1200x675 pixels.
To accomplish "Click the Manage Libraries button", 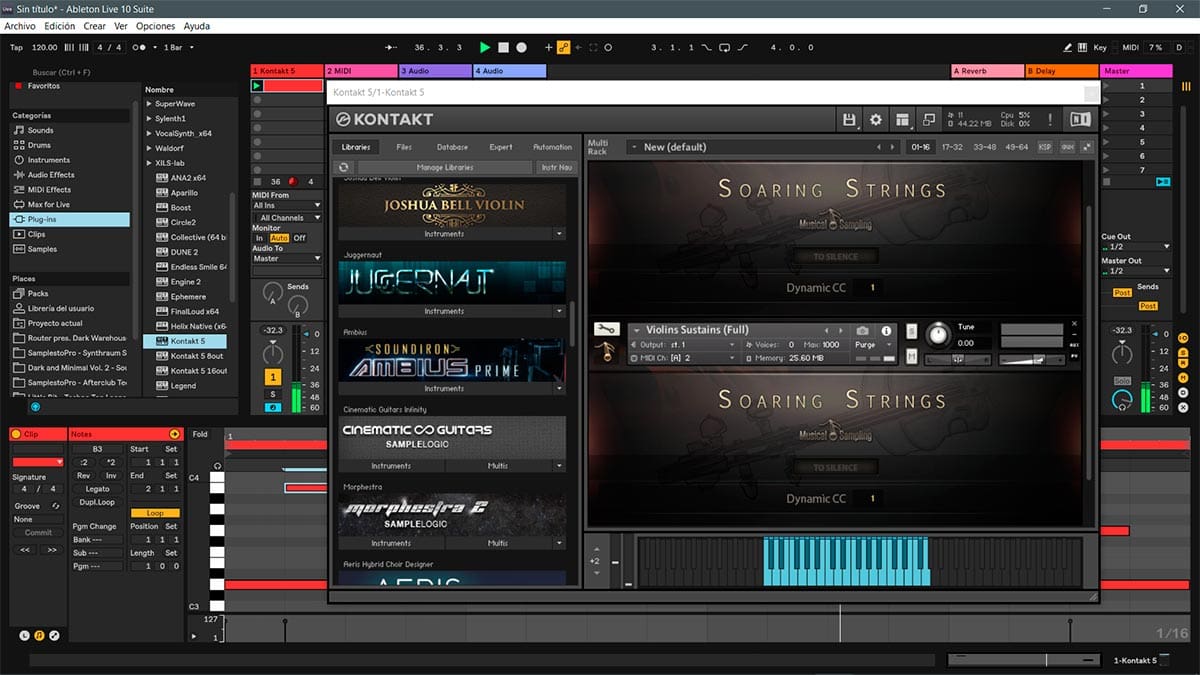I will pos(445,167).
